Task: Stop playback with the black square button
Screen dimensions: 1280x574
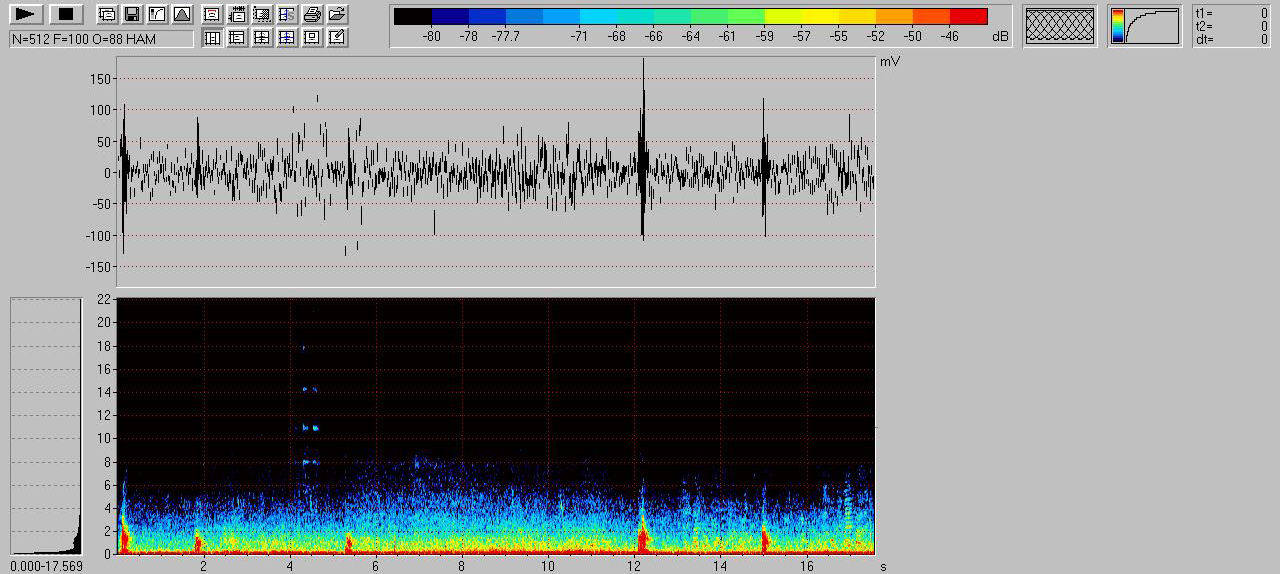Action: 66,14
